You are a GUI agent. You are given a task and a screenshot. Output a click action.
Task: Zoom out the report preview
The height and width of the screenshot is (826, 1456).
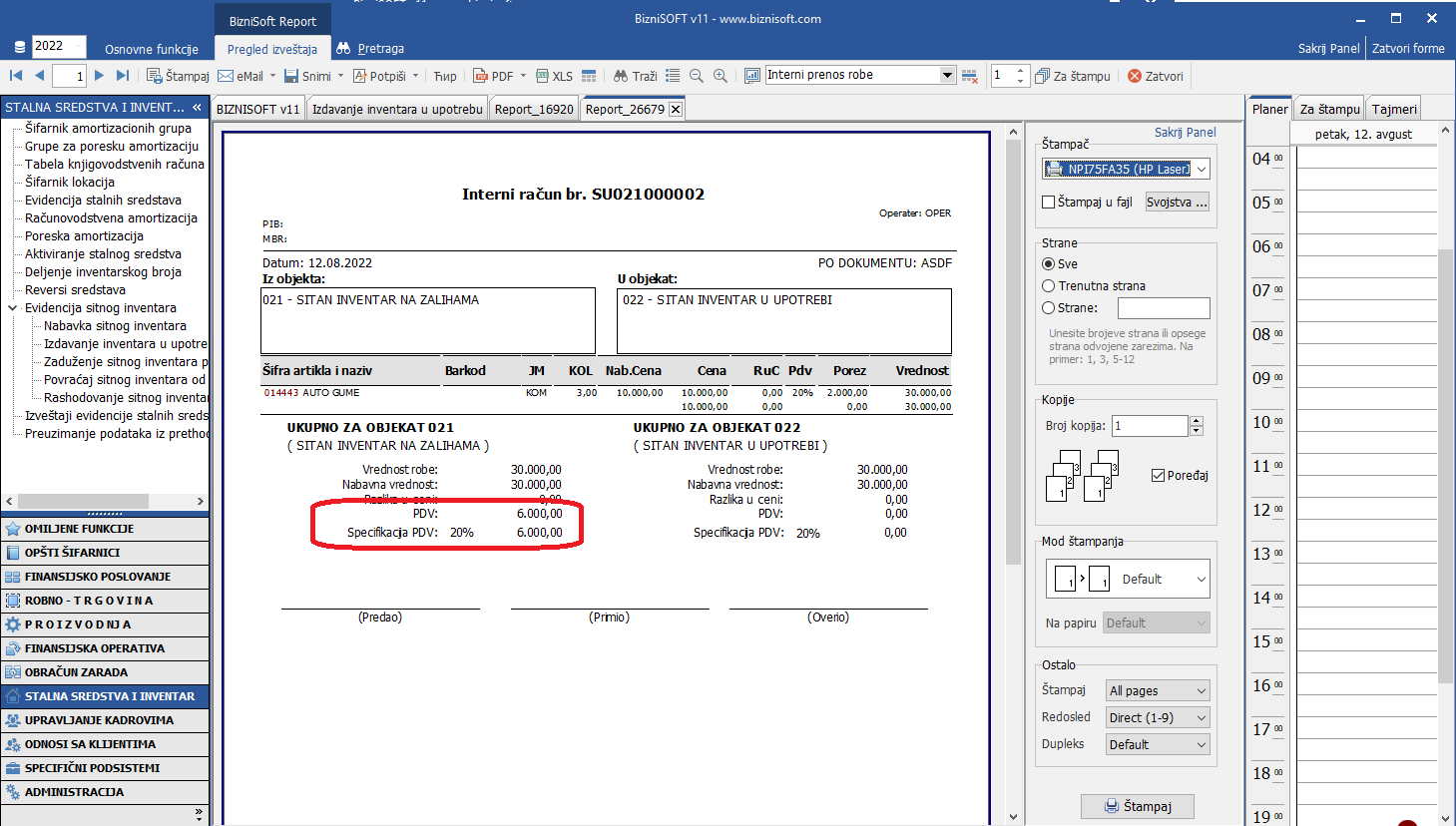click(x=697, y=76)
